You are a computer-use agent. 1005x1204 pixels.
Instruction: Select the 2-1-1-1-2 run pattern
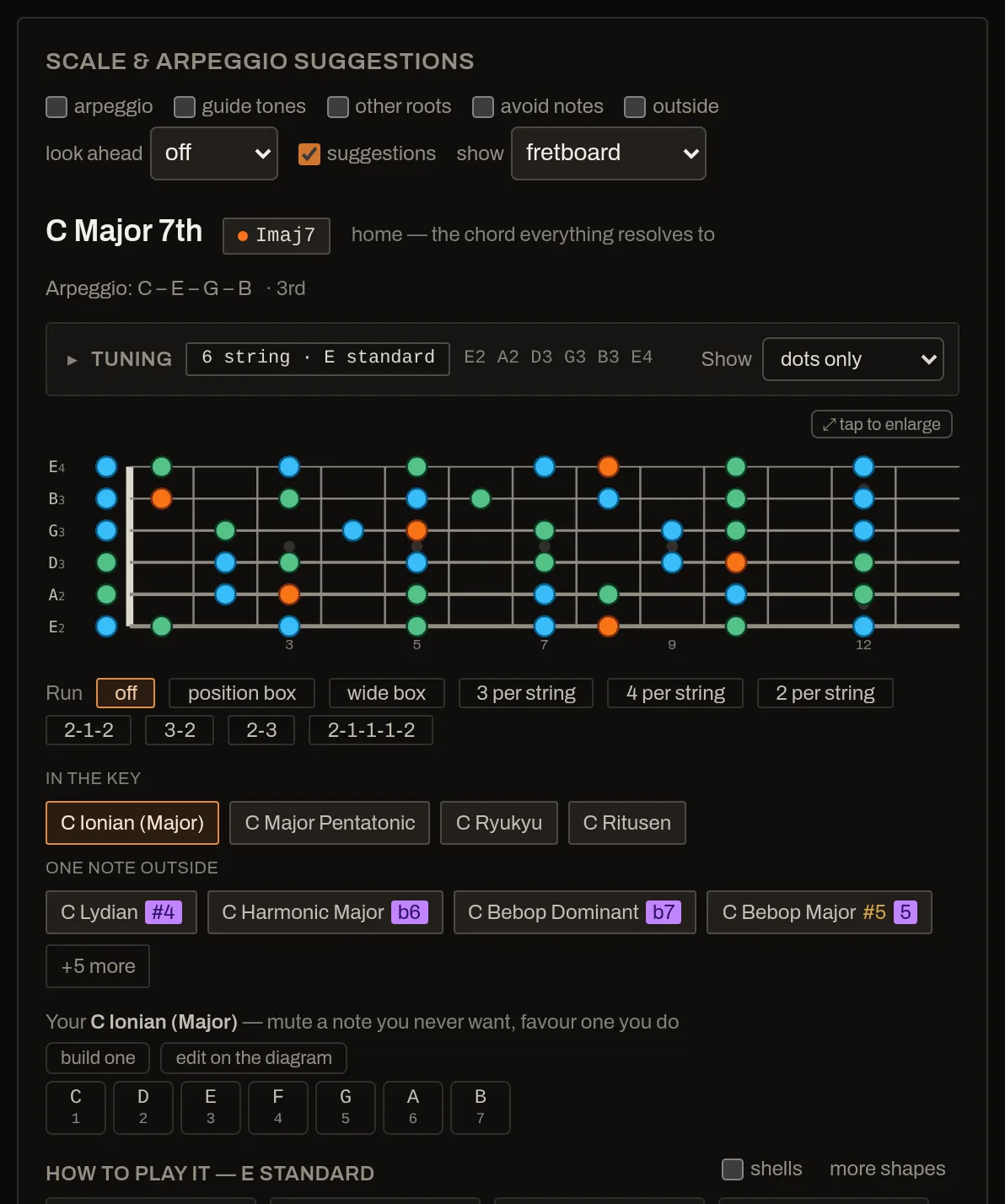pos(371,730)
